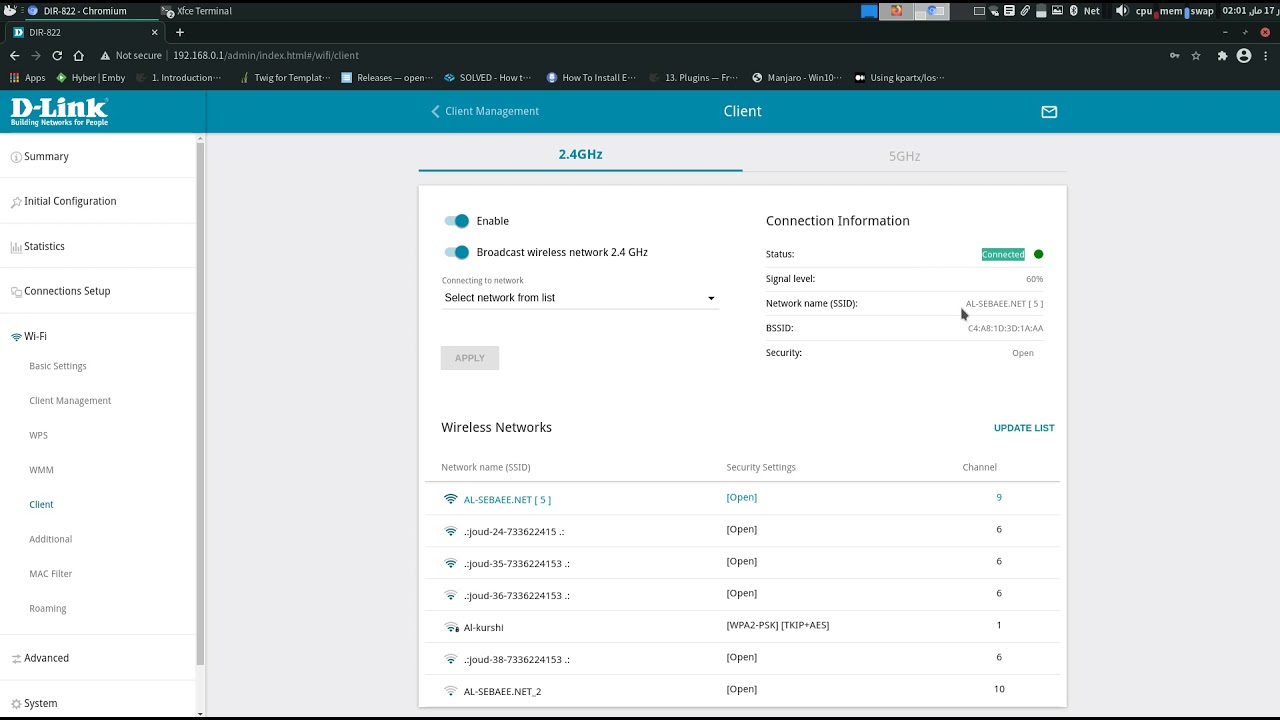Click UPDATE LIST to refresh networks

pyautogui.click(x=1024, y=428)
